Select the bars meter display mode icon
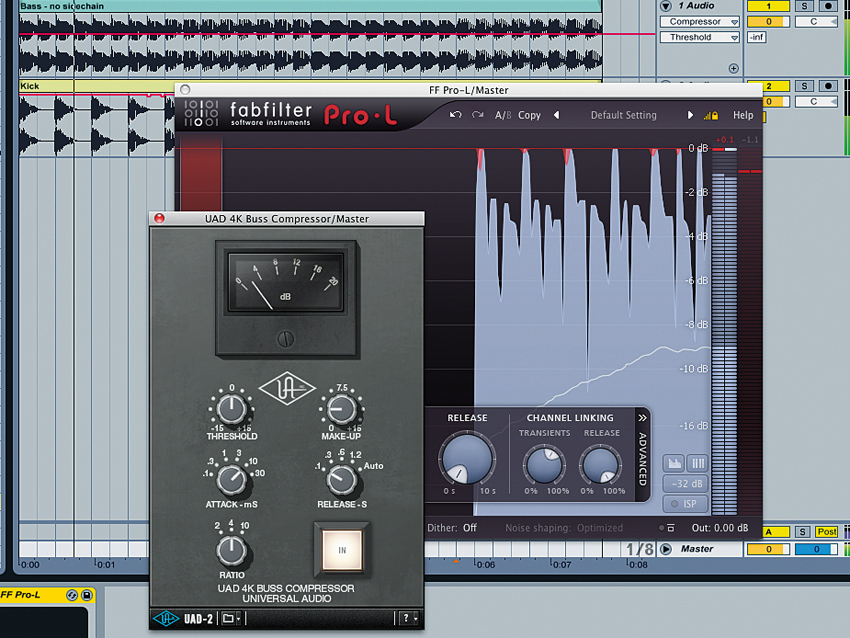Viewport: 850px width, 638px height. pos(698,463)
